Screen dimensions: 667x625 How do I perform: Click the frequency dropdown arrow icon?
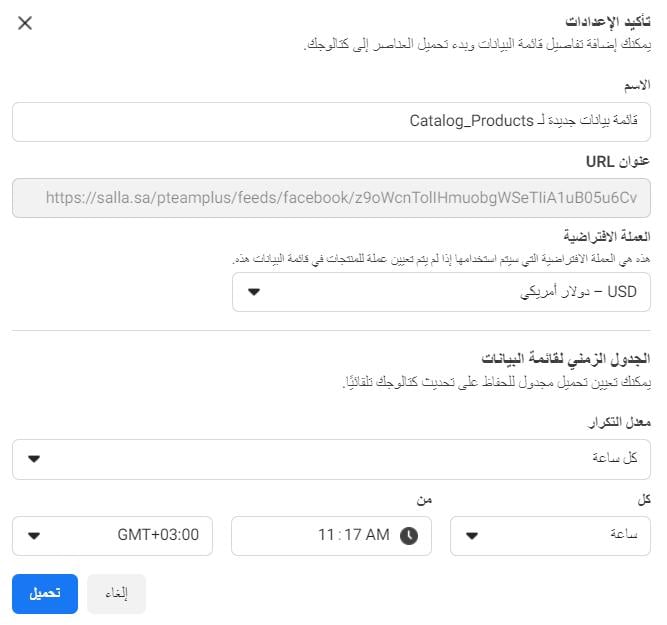[34, 459]
